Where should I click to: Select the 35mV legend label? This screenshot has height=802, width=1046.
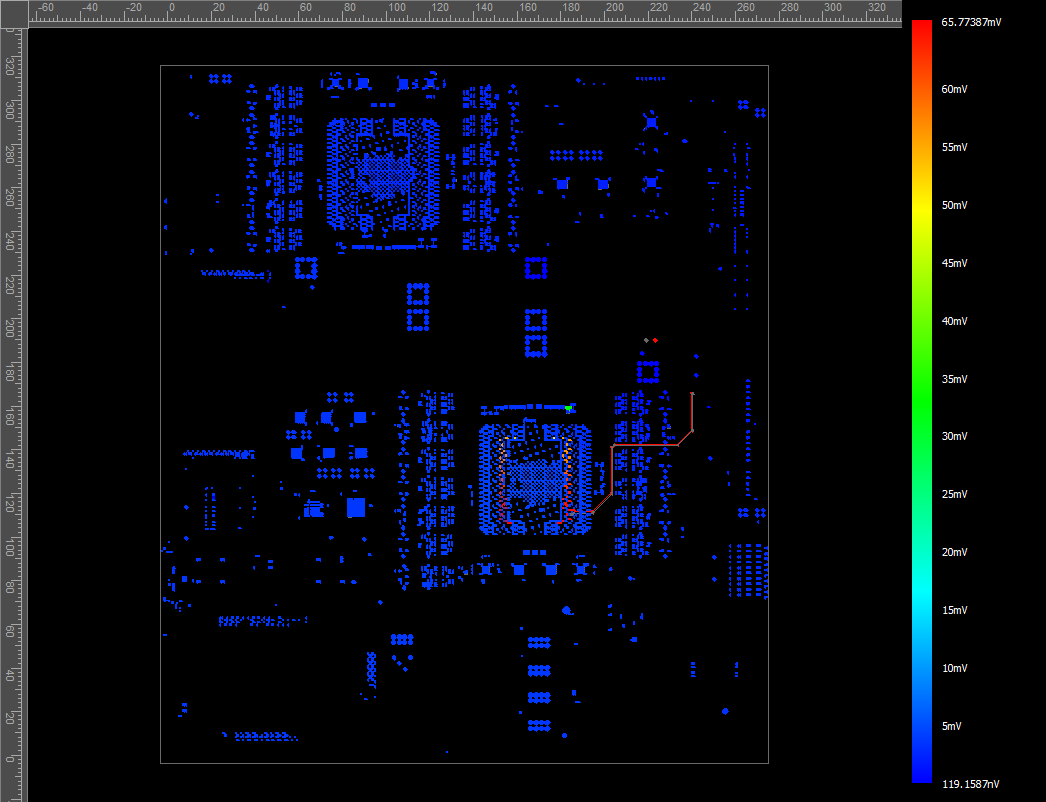pos(954,379)
